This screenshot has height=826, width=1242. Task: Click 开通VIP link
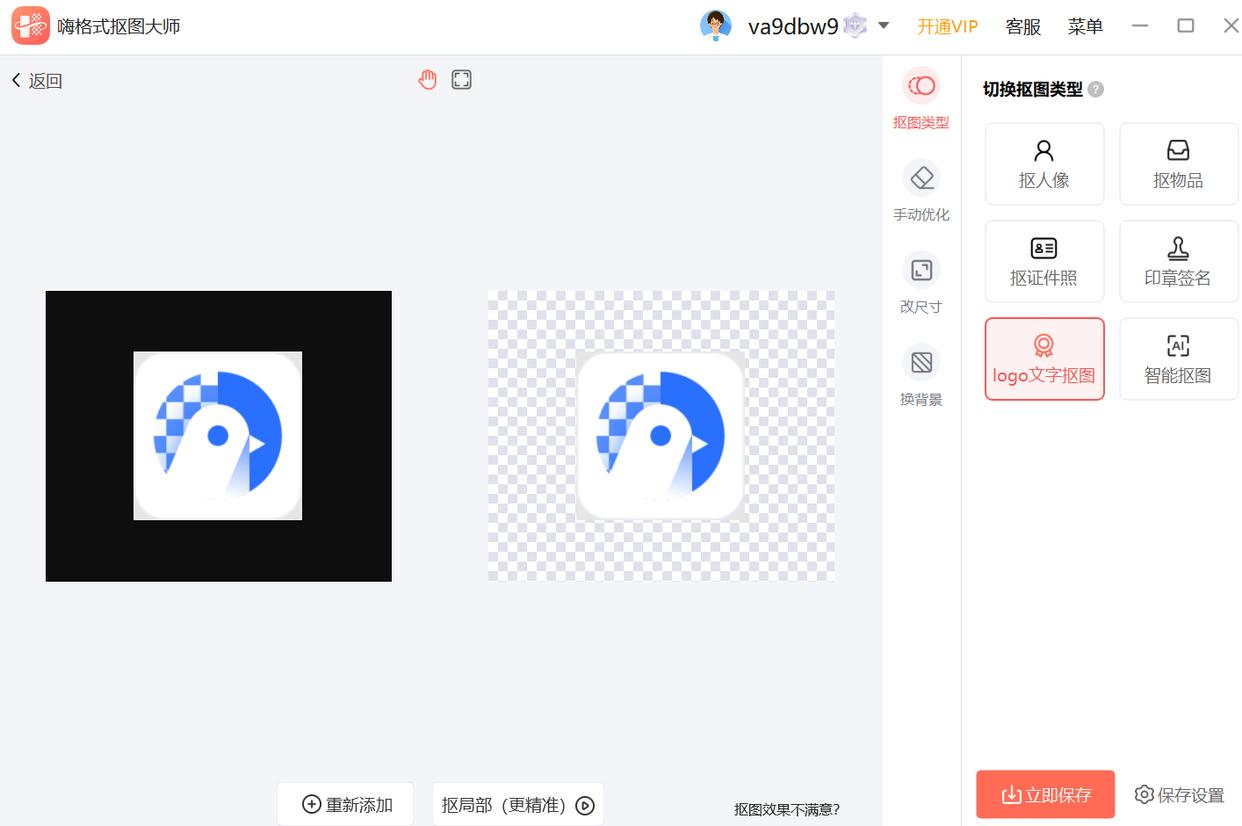947,27
